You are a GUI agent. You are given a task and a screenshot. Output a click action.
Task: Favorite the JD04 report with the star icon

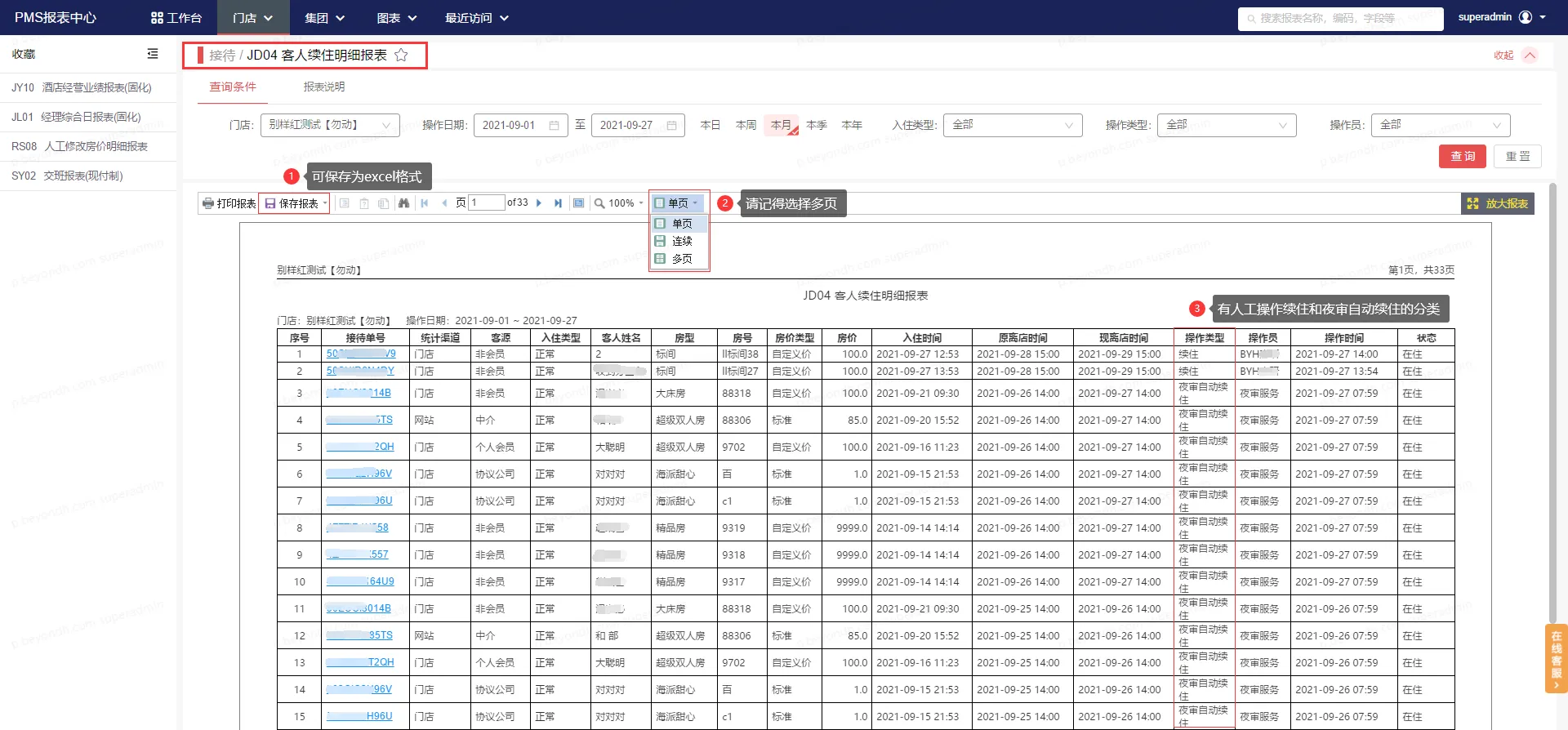(x=401, y=55)
